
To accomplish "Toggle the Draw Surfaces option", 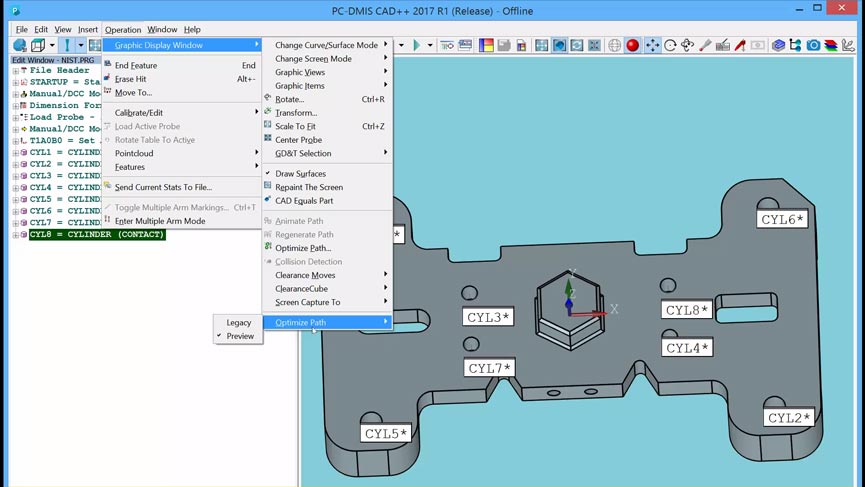I will click(x=300, y=174).
